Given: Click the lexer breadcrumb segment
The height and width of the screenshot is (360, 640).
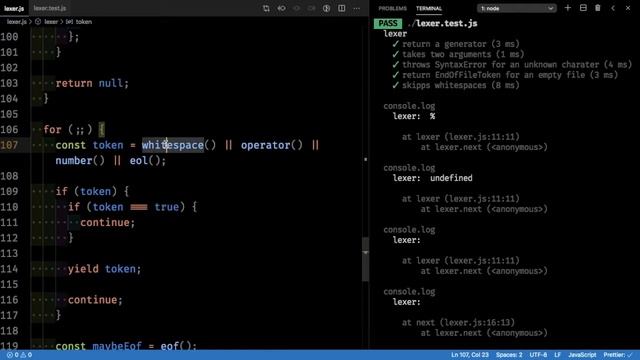Looking at the screenshot, I should [51, 22].
